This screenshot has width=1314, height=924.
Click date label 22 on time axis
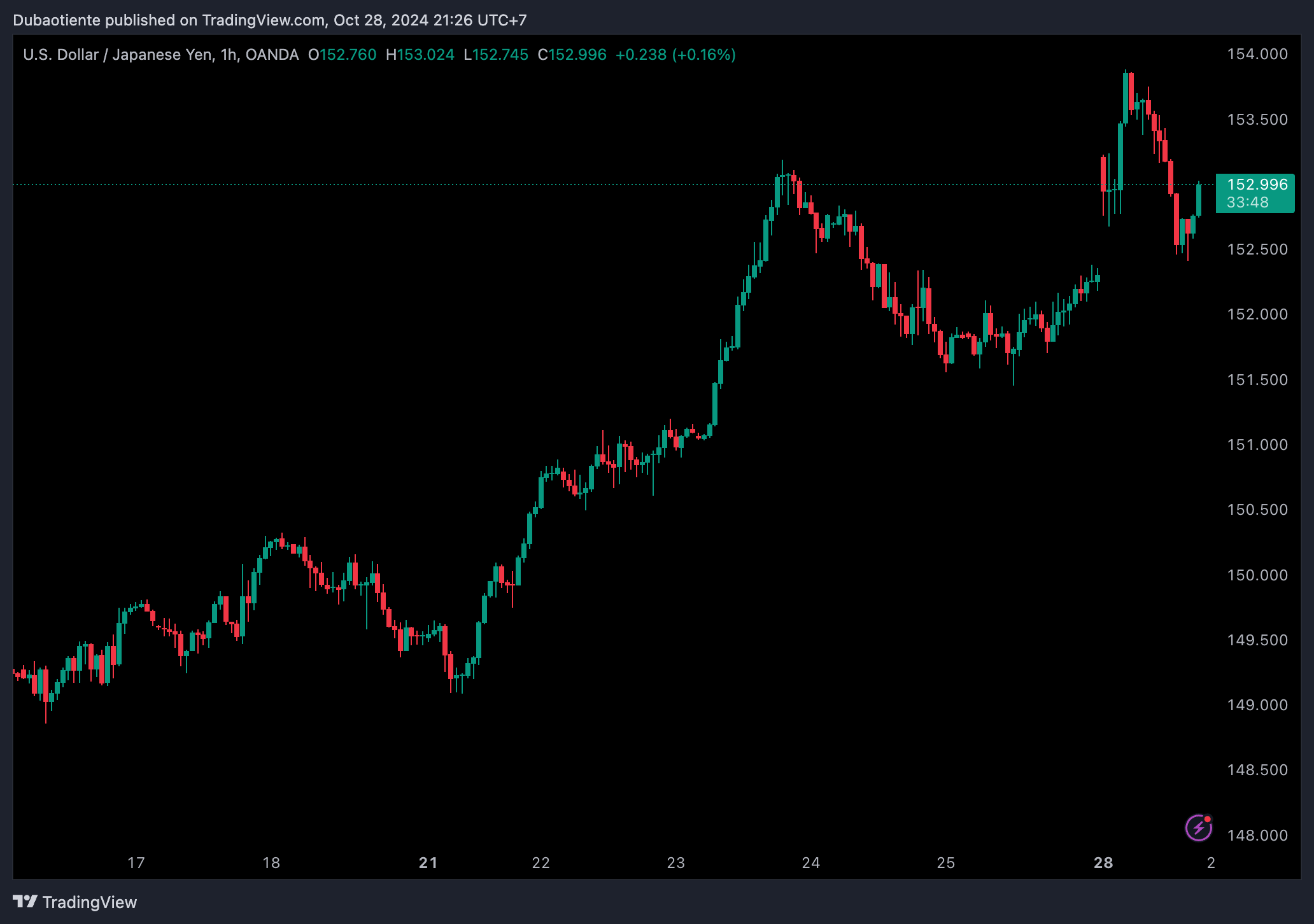click(541, 863)
